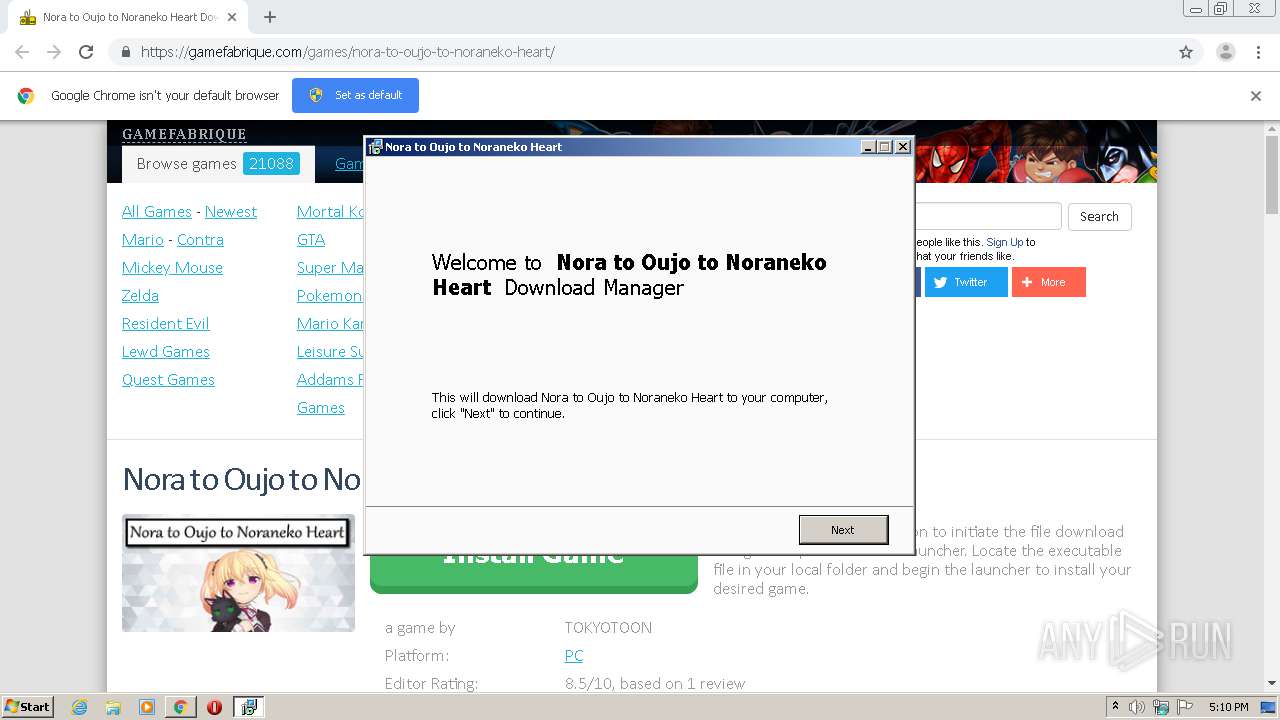
Task: Open the Pokemon games link
Action: (x=330, y=296)
